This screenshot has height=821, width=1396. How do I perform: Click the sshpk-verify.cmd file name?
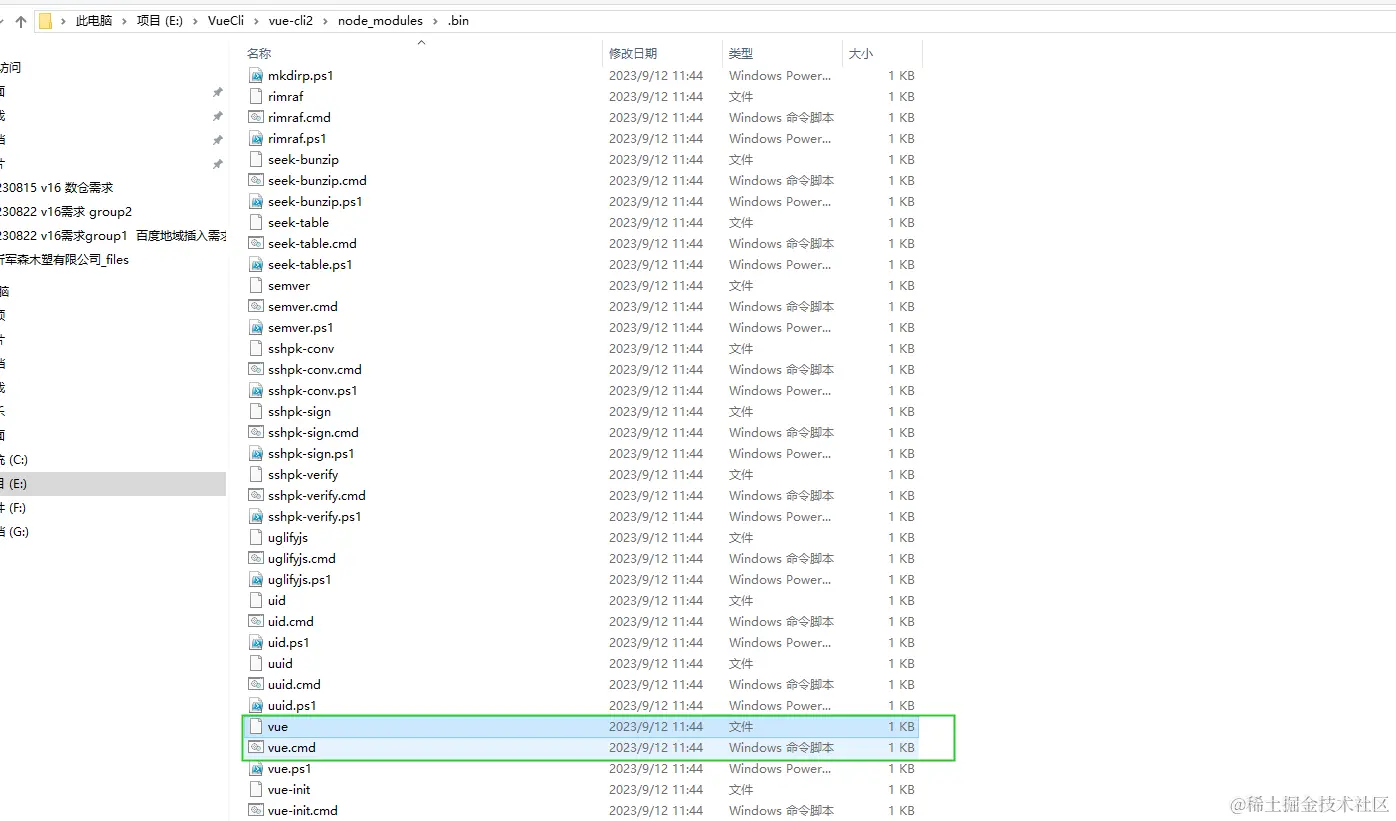(x=317, y=495)
